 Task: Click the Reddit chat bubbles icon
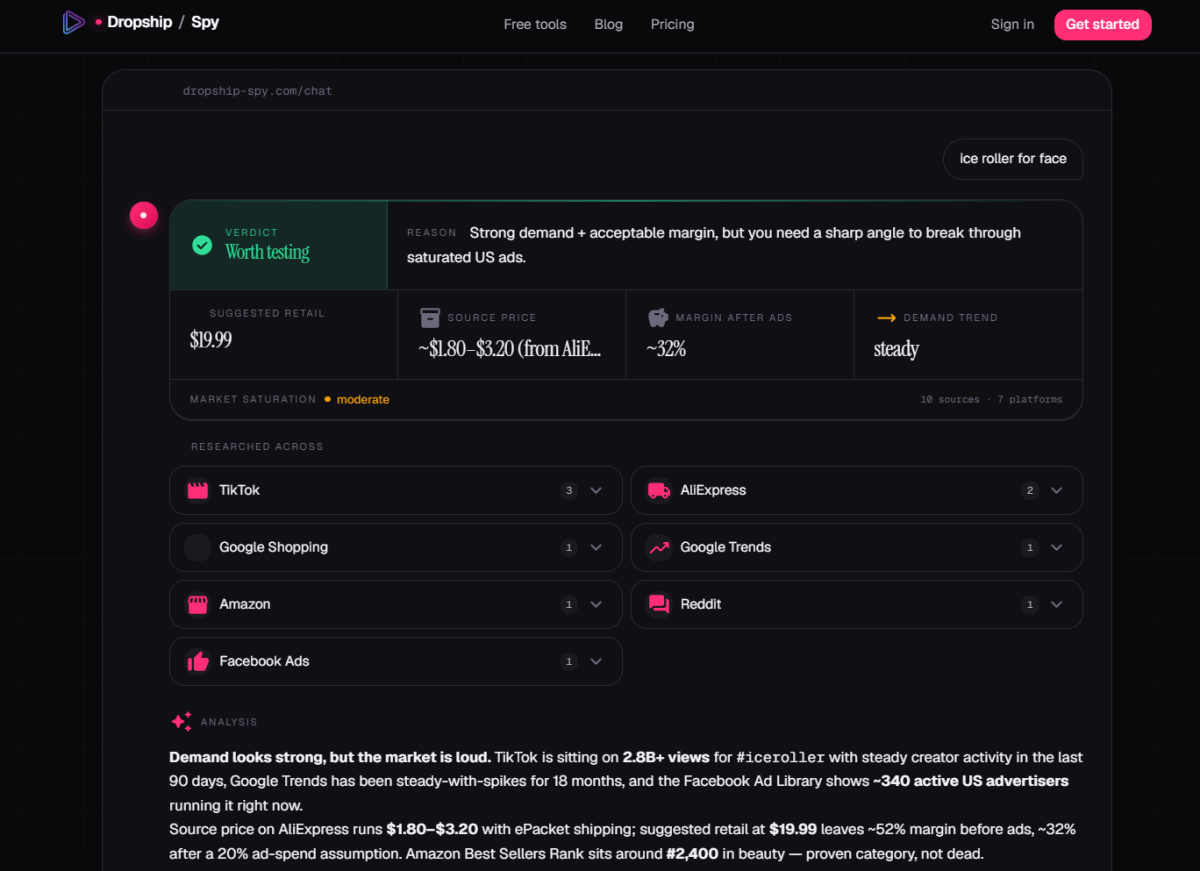pos(658,604)
